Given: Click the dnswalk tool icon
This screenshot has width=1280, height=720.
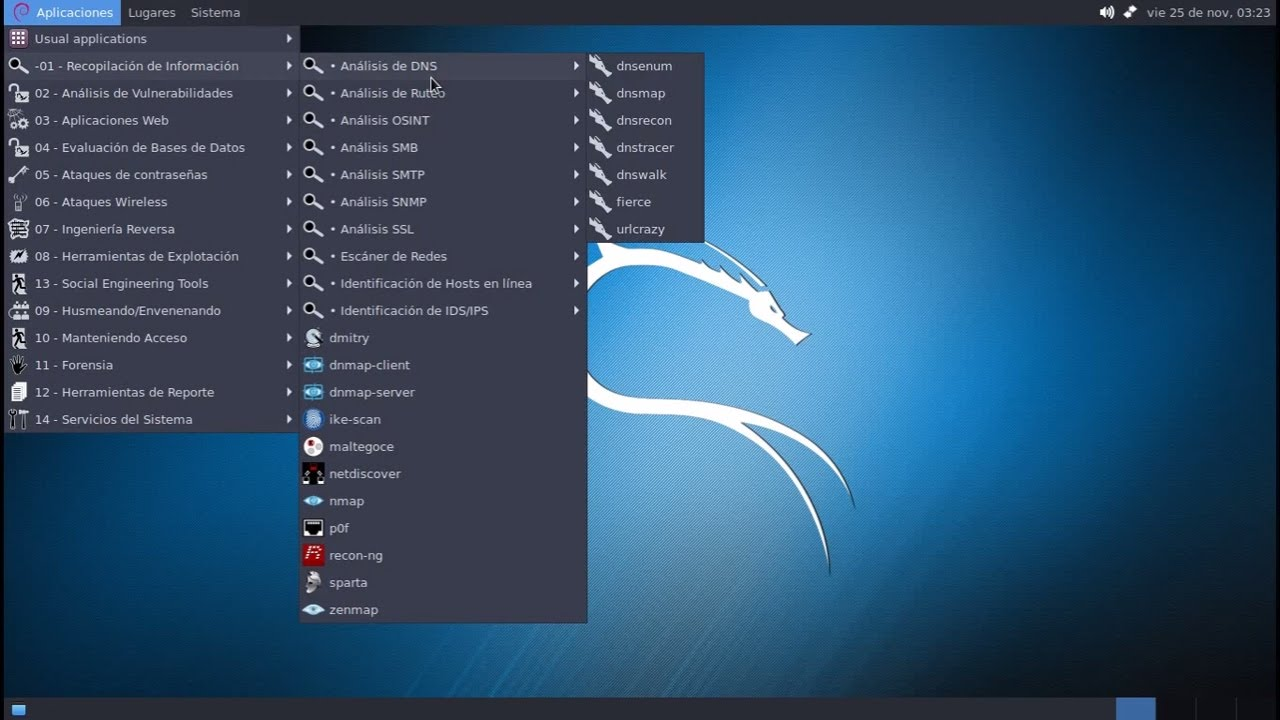Looking at the screenshot, I should (600, 175).
